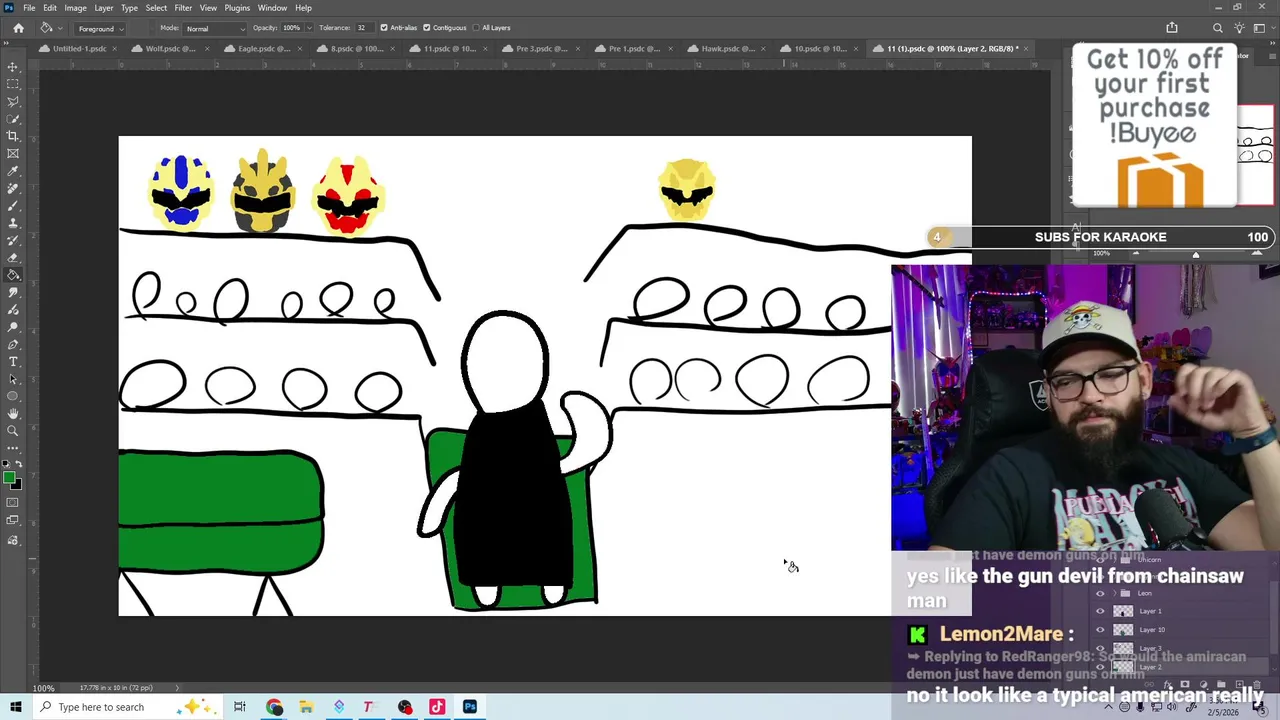The height and width of the screenshot is (720, 1280).
Task: Hide Layer 2 visibility eye
Action: coord(1101,666)
